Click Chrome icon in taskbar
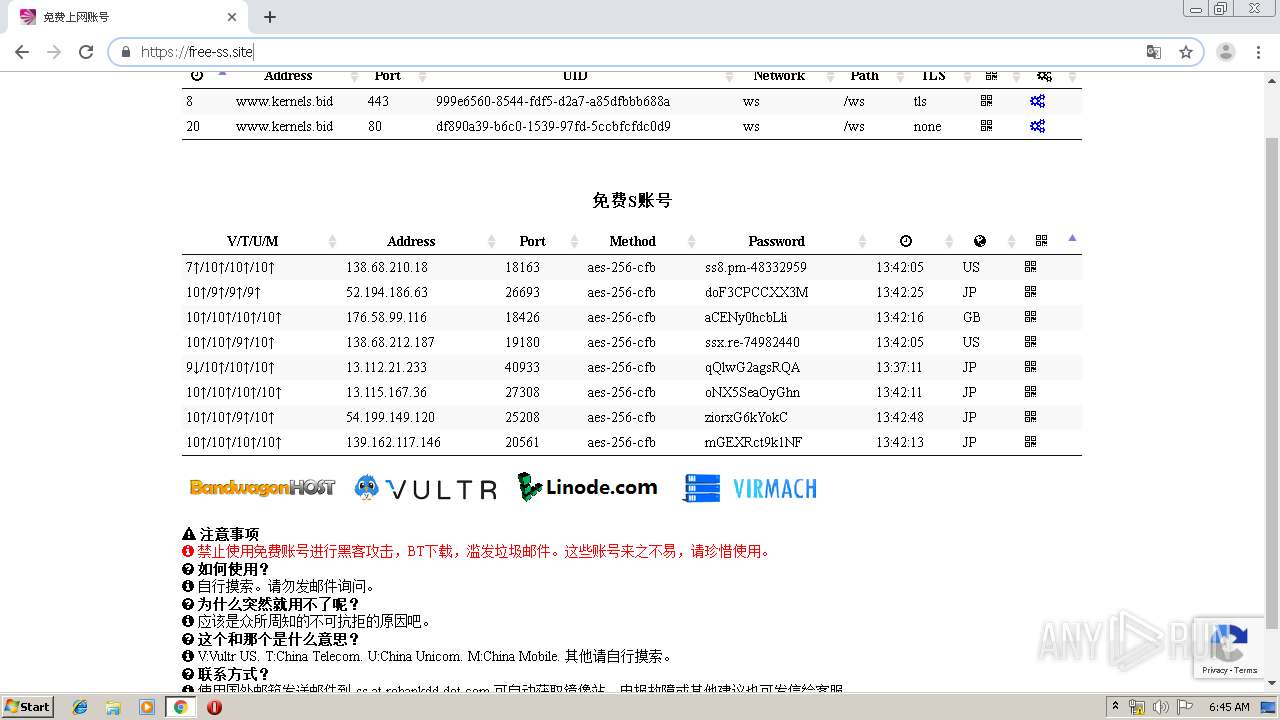1280x720 pixels. (x=181, y=707)
